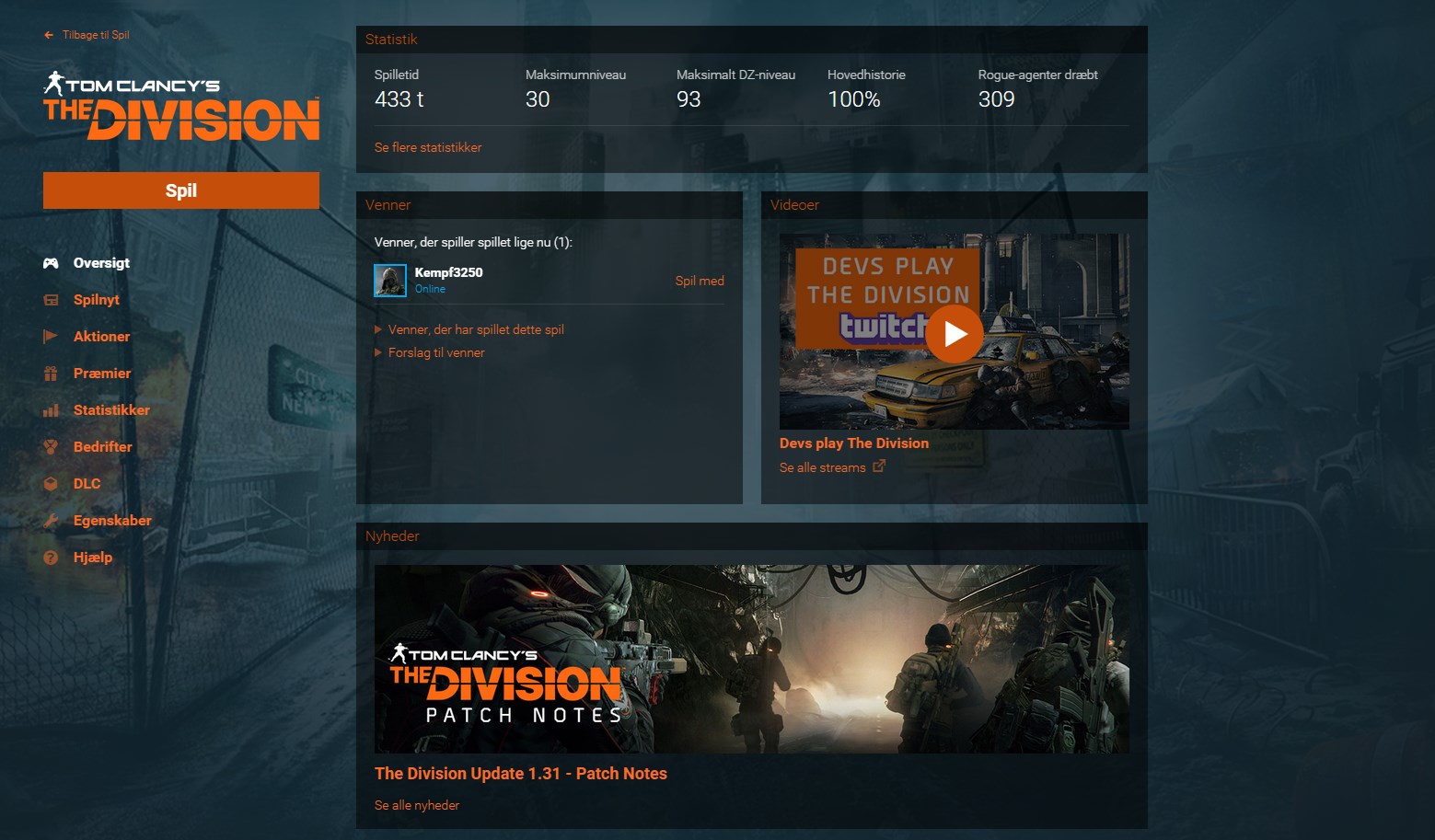Click the DLC box icon
This screenshot has width=1435, height=840.
(51, 484)
